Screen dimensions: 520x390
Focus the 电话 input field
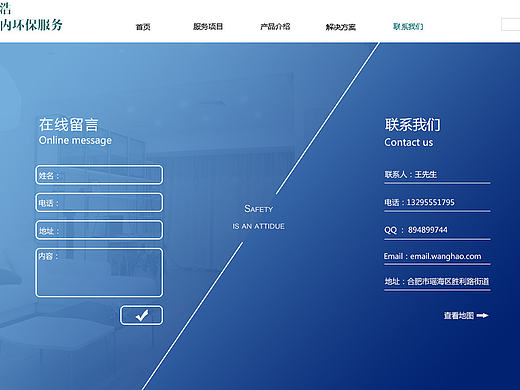99,202
